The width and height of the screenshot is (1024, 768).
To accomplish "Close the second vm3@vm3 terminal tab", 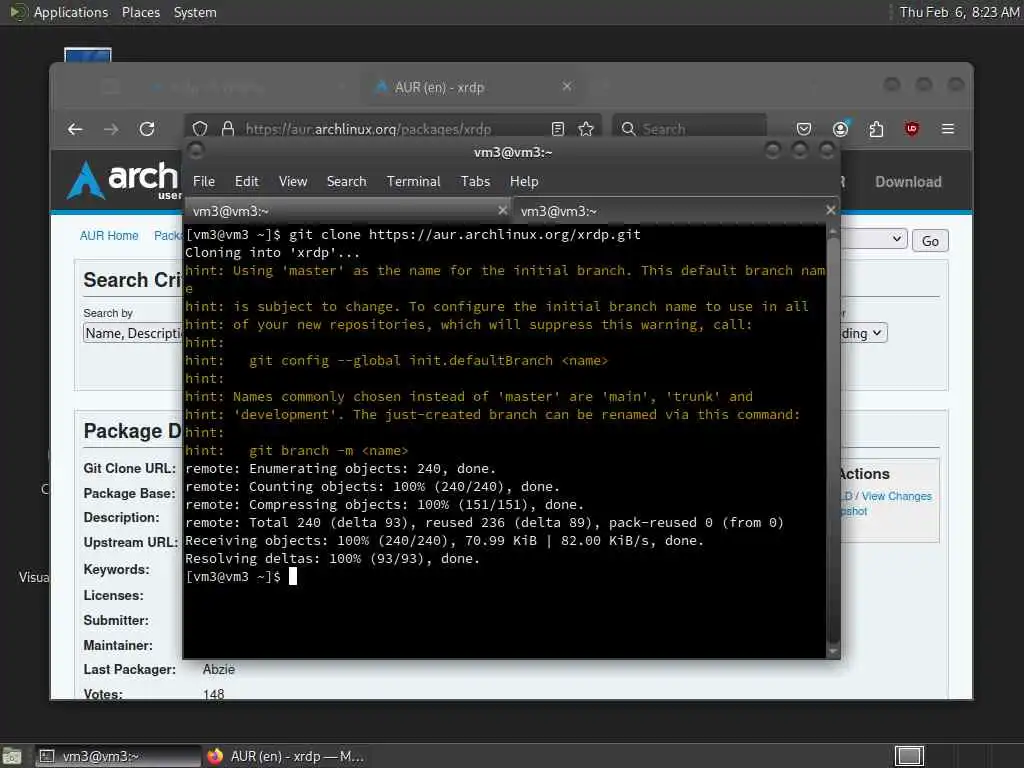I will tap(830, 210).
